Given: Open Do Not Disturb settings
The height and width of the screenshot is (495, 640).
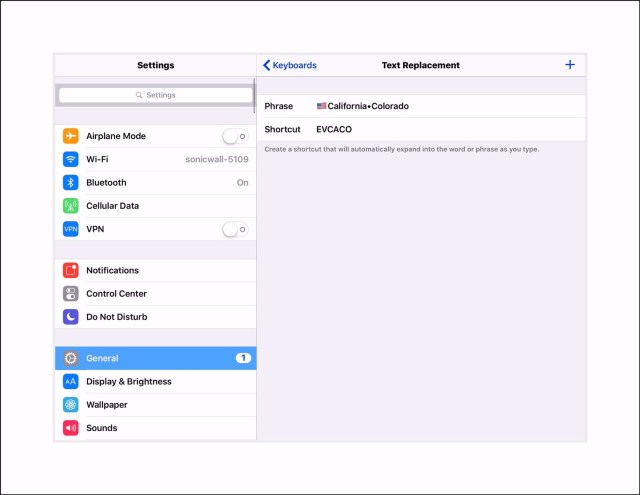Looking at the screenshot, I should [156, 317].
